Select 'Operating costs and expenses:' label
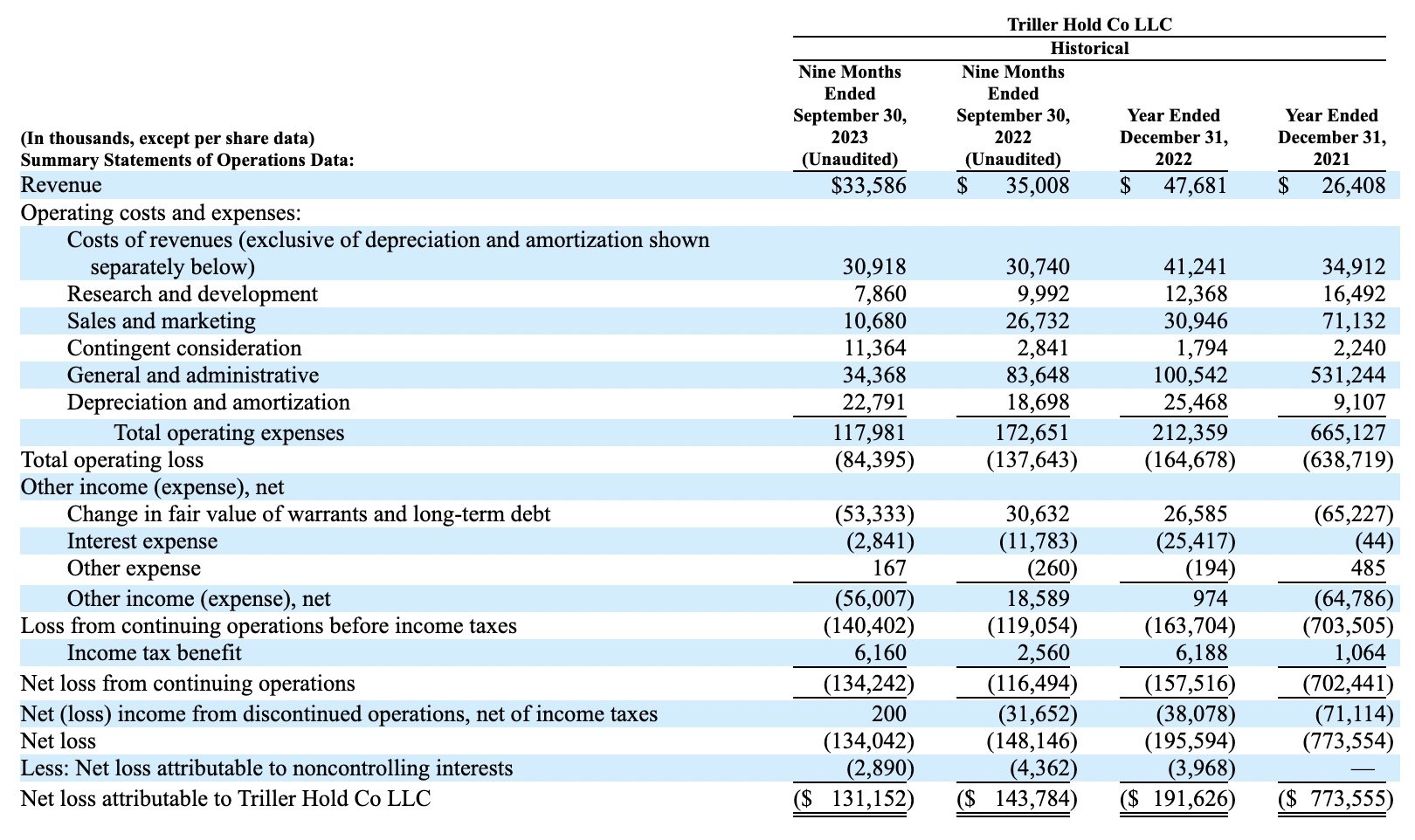The width and height of the screenshot is (1415, 840). pyautogui.click(x=161, y=213)
